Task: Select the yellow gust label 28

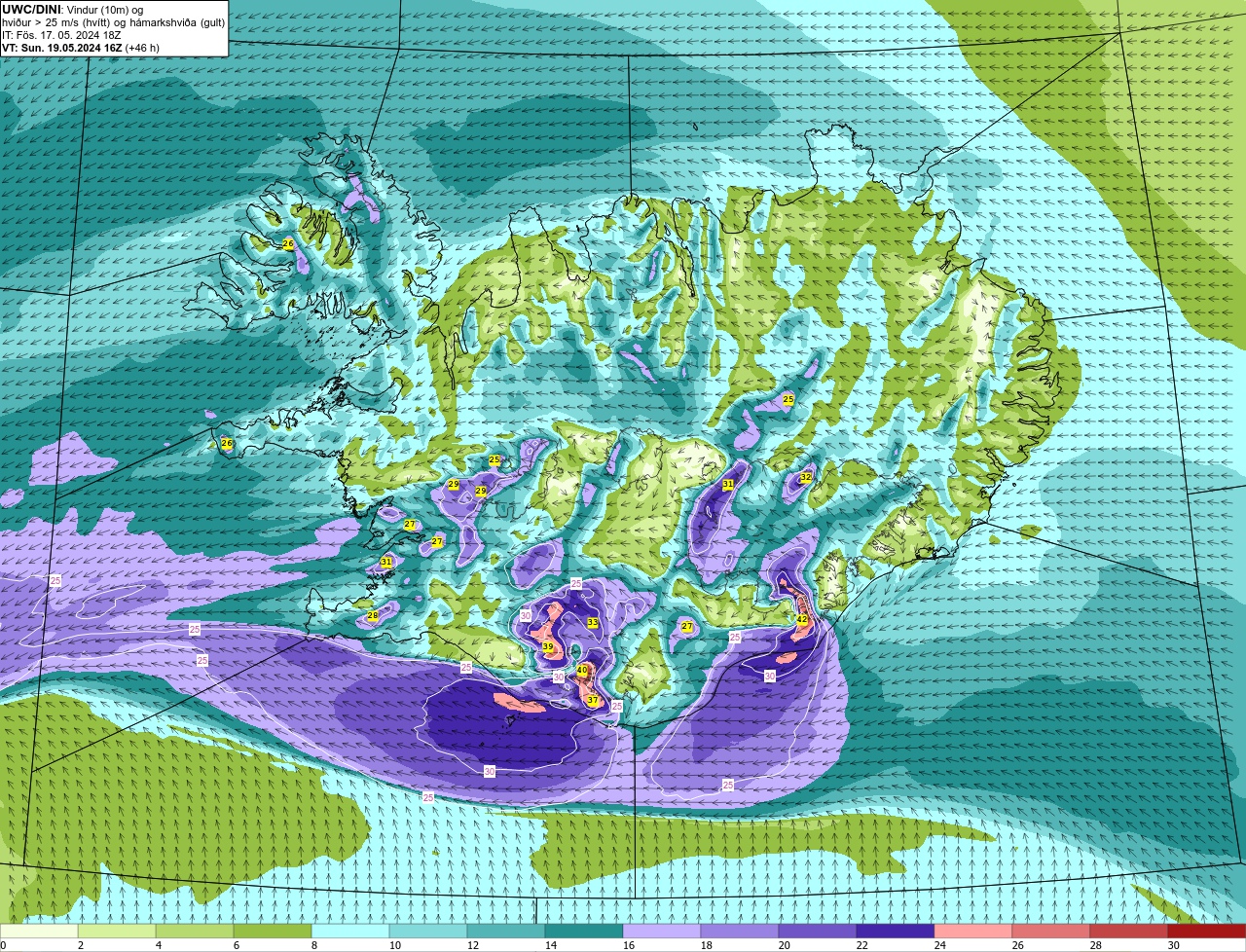Action: coord(373,616)
